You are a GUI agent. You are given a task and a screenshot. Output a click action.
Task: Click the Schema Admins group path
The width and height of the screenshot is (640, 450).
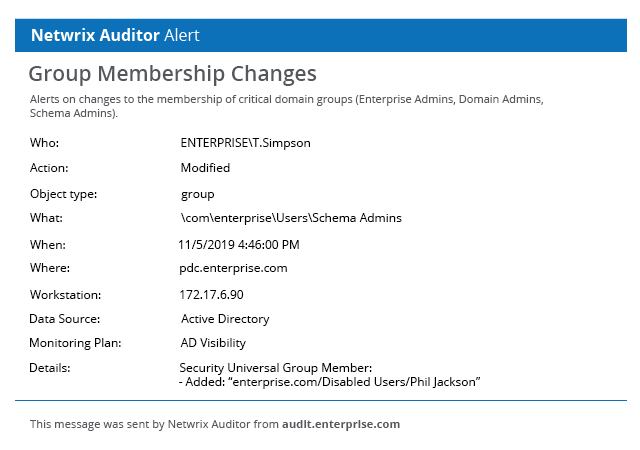click(x=291, y=218)
